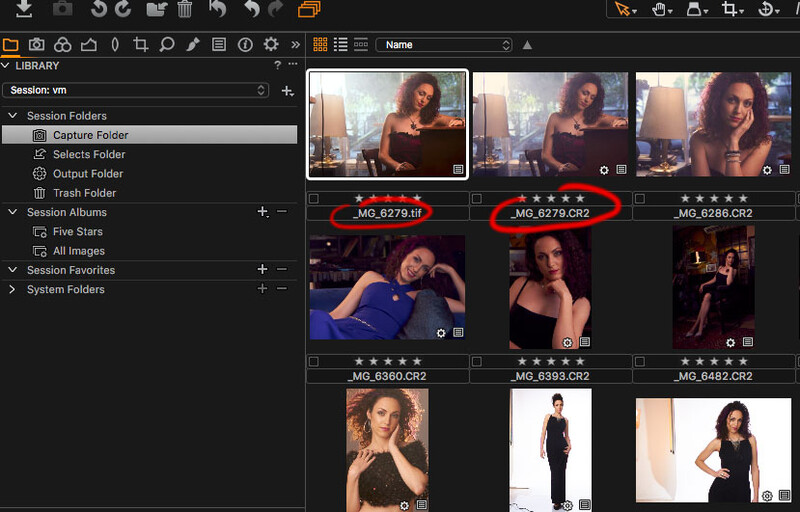Tick the checkbox for _MG_6279.tif
The image size is (800, 512).
[x=314, y=198]
